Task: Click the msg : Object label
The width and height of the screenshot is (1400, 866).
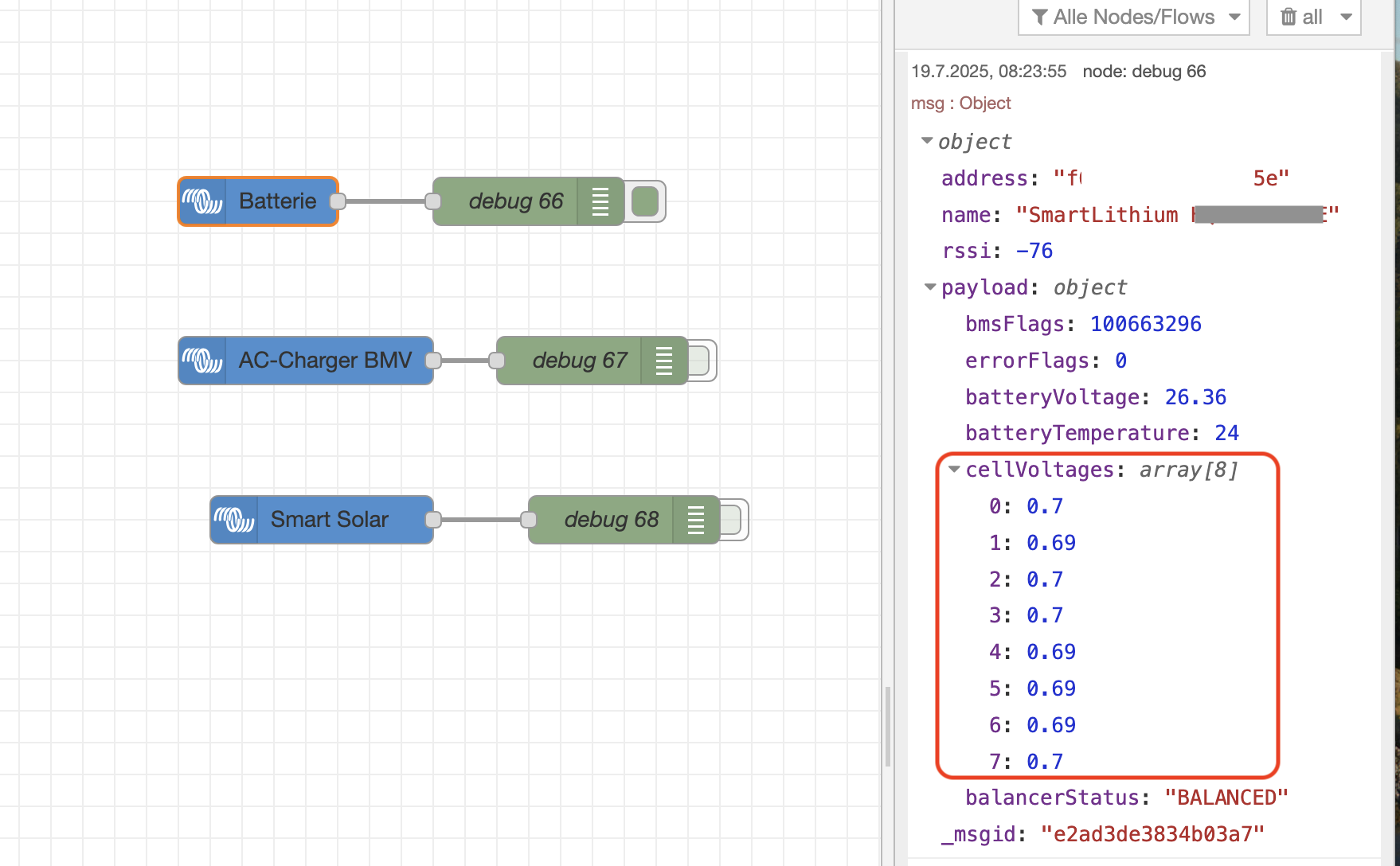Action: click(x=960, y=103)
